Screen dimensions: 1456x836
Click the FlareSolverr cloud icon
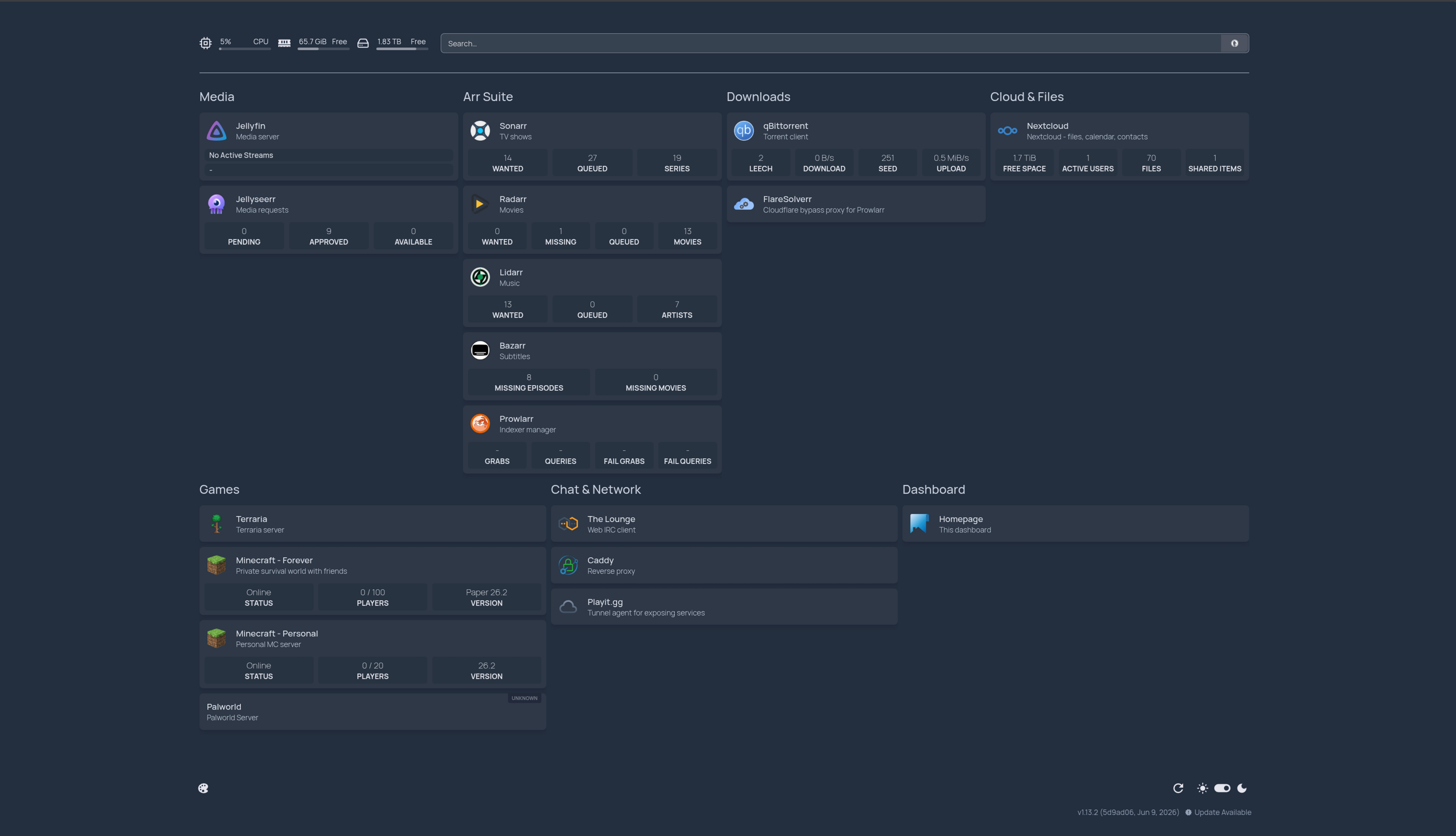point(744,204)
